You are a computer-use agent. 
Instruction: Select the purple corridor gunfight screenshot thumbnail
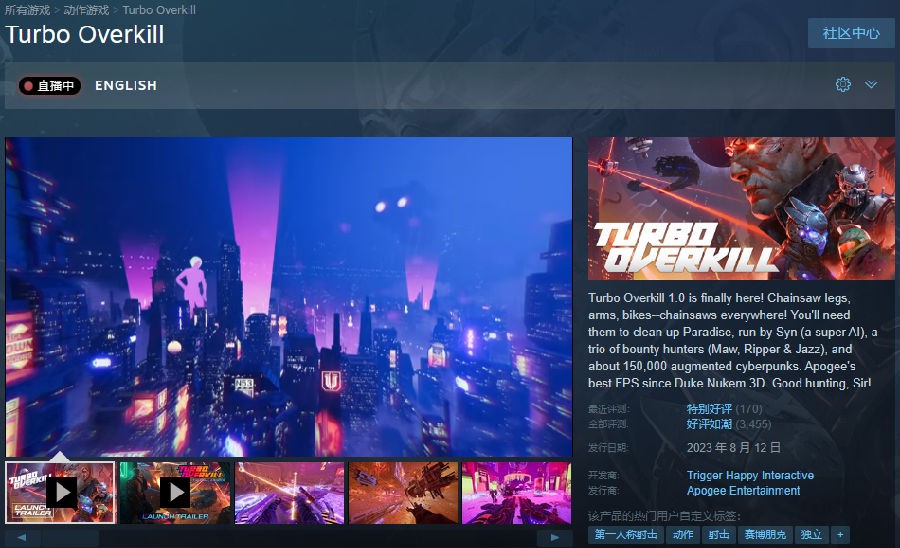tap(289, 493)
